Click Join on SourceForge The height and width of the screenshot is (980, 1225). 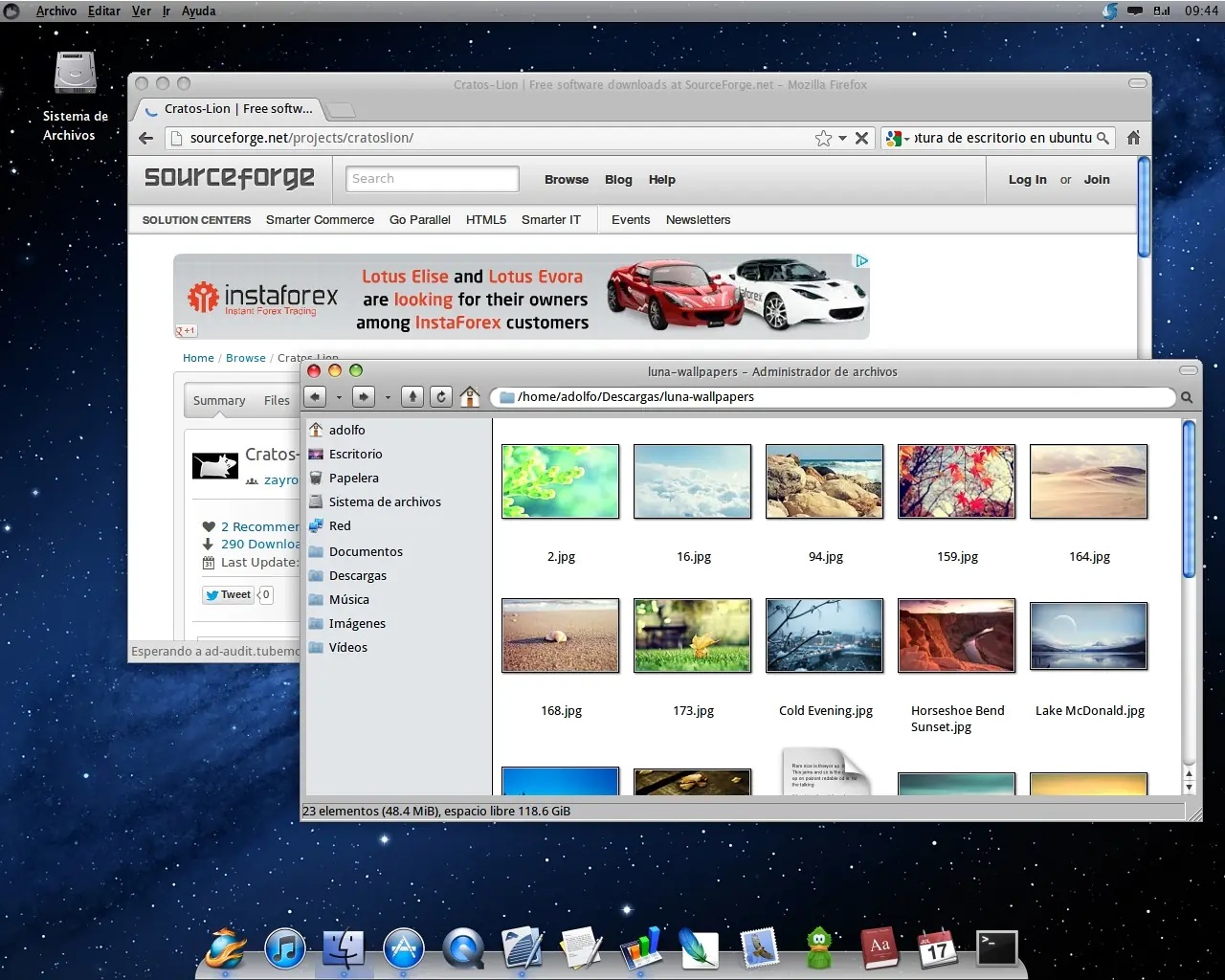pos(1097,179)
